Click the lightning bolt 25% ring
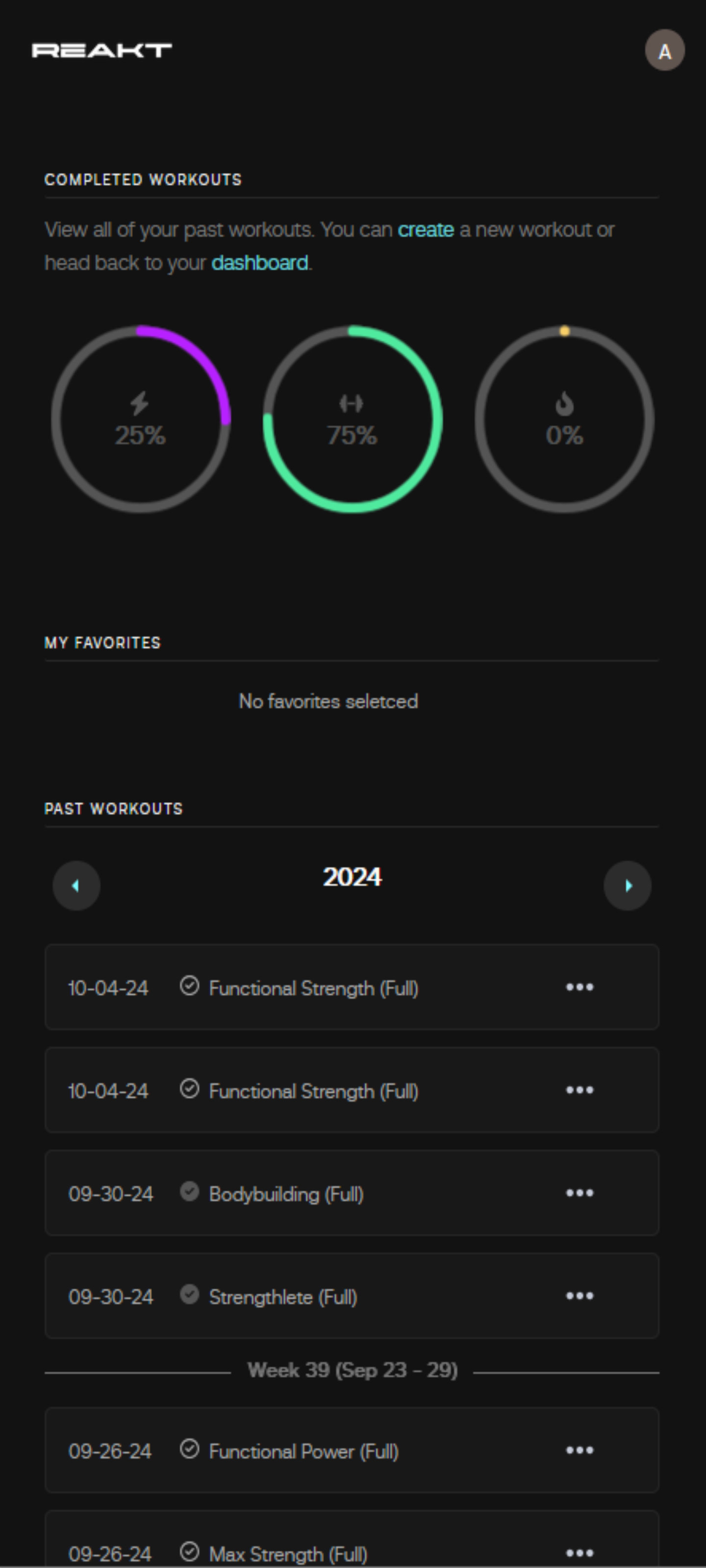 coord(141,419)
